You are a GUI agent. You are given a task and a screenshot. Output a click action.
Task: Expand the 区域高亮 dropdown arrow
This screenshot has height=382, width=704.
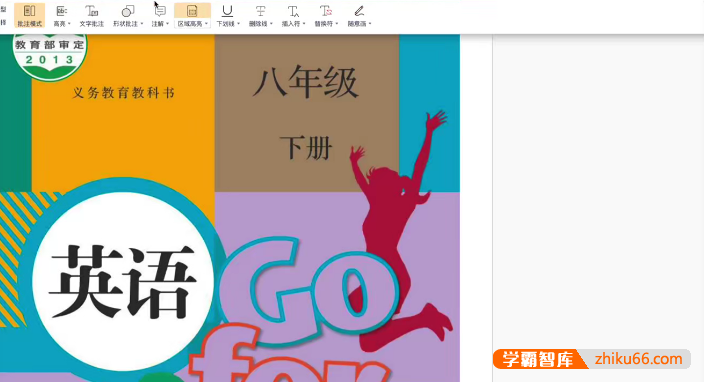(206, 24)
